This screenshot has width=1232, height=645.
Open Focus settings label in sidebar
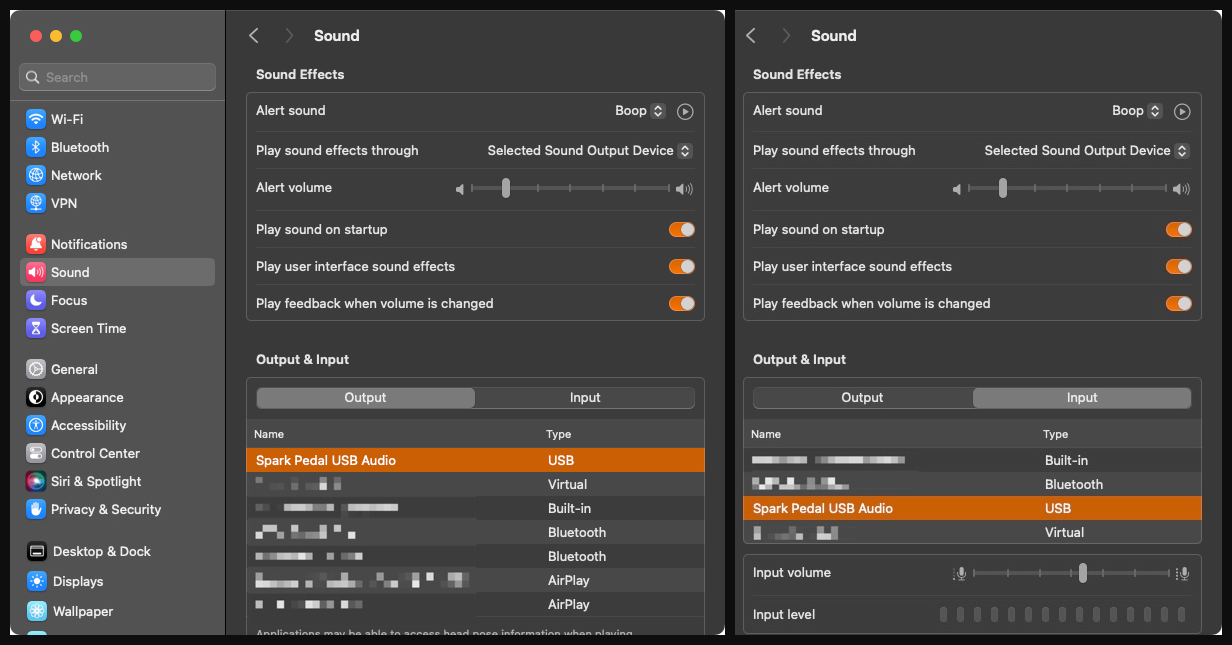click(69, 300)
